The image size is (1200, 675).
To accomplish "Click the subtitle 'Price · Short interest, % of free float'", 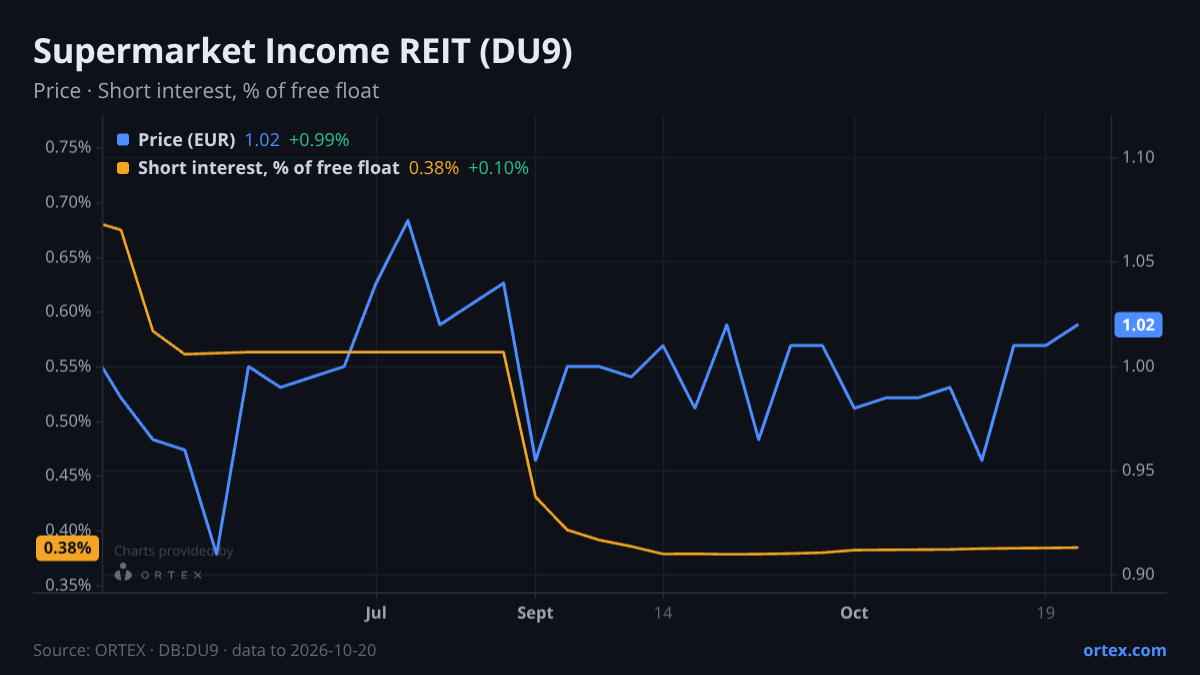I will 206,91.
